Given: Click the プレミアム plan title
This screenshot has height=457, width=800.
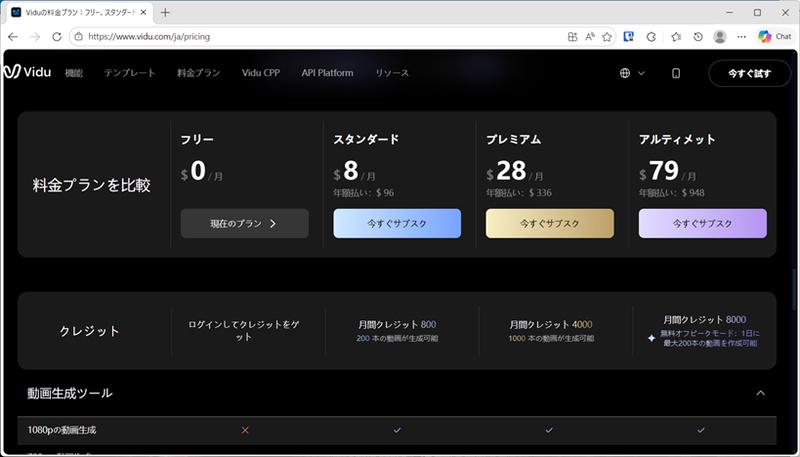Looking at the screenshot, I should tap(513, 139).
